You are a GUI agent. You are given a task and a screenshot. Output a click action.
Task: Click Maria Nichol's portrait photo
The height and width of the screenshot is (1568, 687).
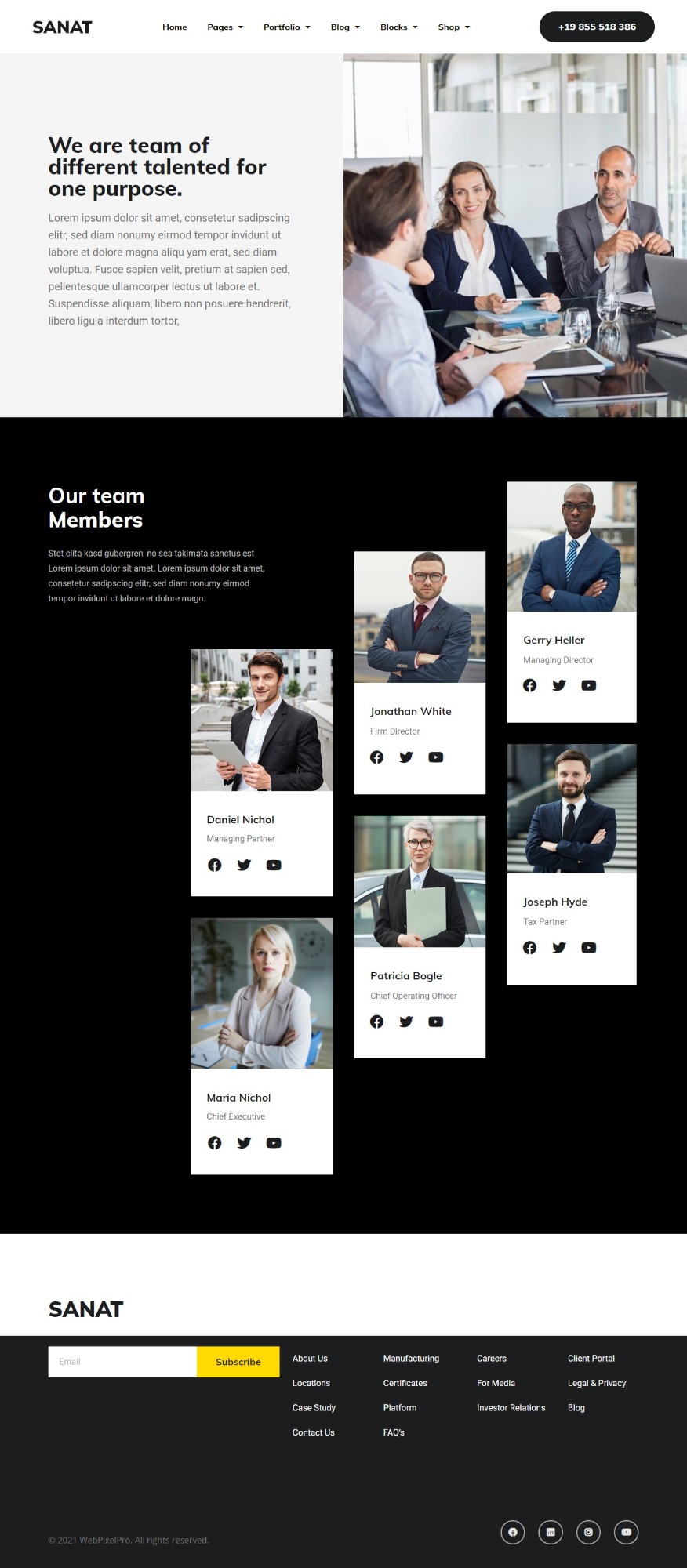(261, 993)
